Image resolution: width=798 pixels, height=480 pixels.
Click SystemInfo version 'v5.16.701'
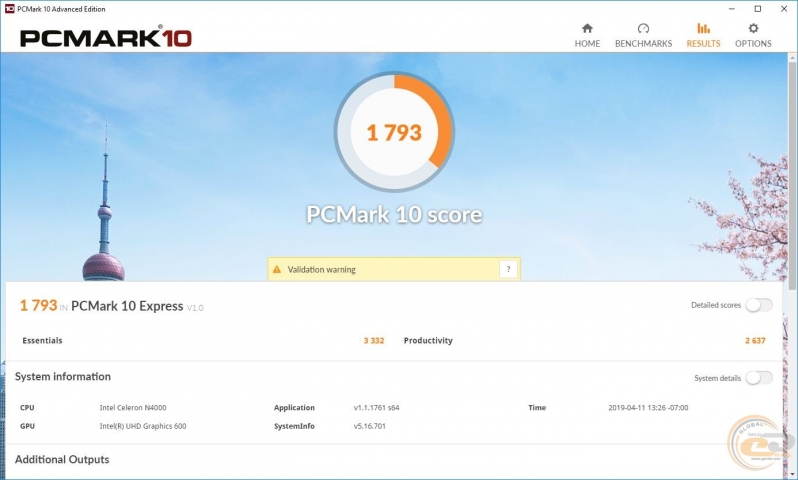pyautogui.click(x=369, y=426)
